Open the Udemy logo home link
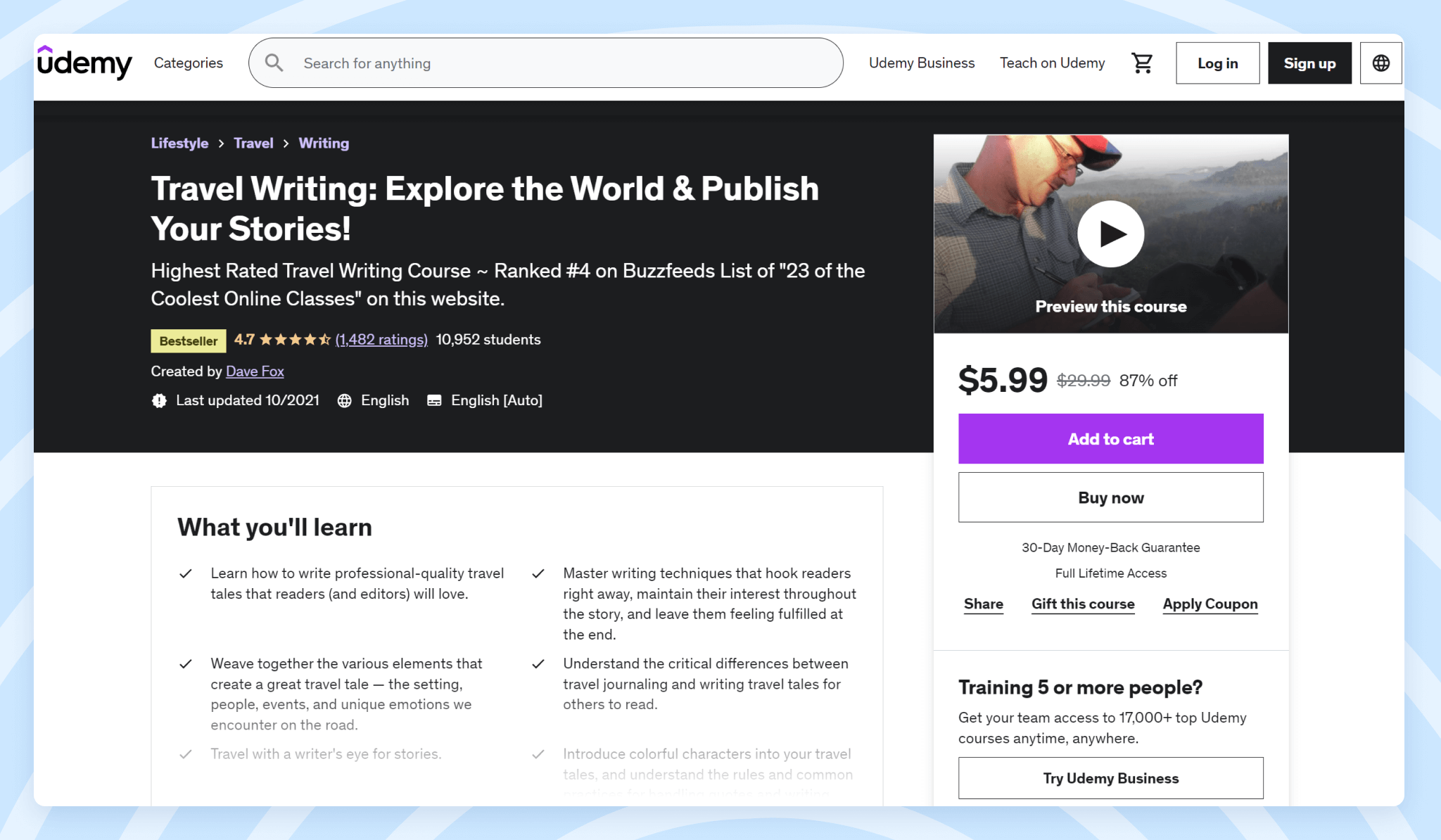The width and height of the screenshot is (1441, 840). pos(84,63)
